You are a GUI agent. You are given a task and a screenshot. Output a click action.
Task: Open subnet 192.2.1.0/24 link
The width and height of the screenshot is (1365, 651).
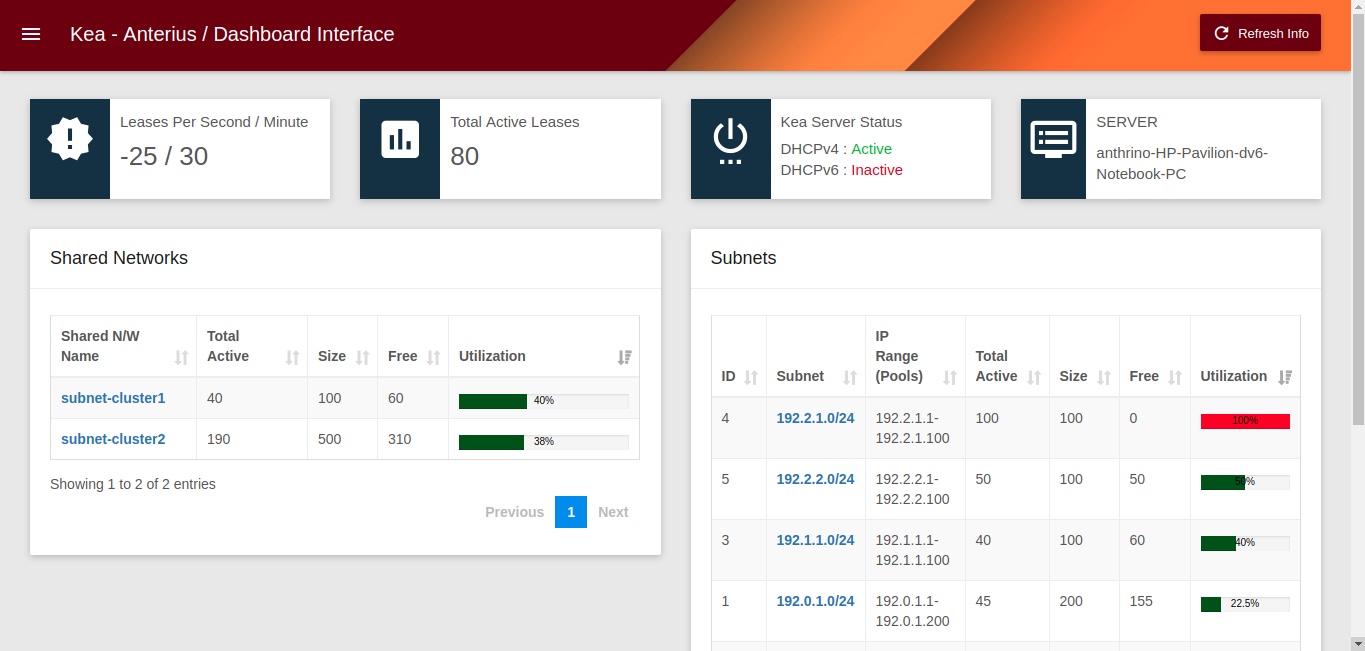[815, 418]
